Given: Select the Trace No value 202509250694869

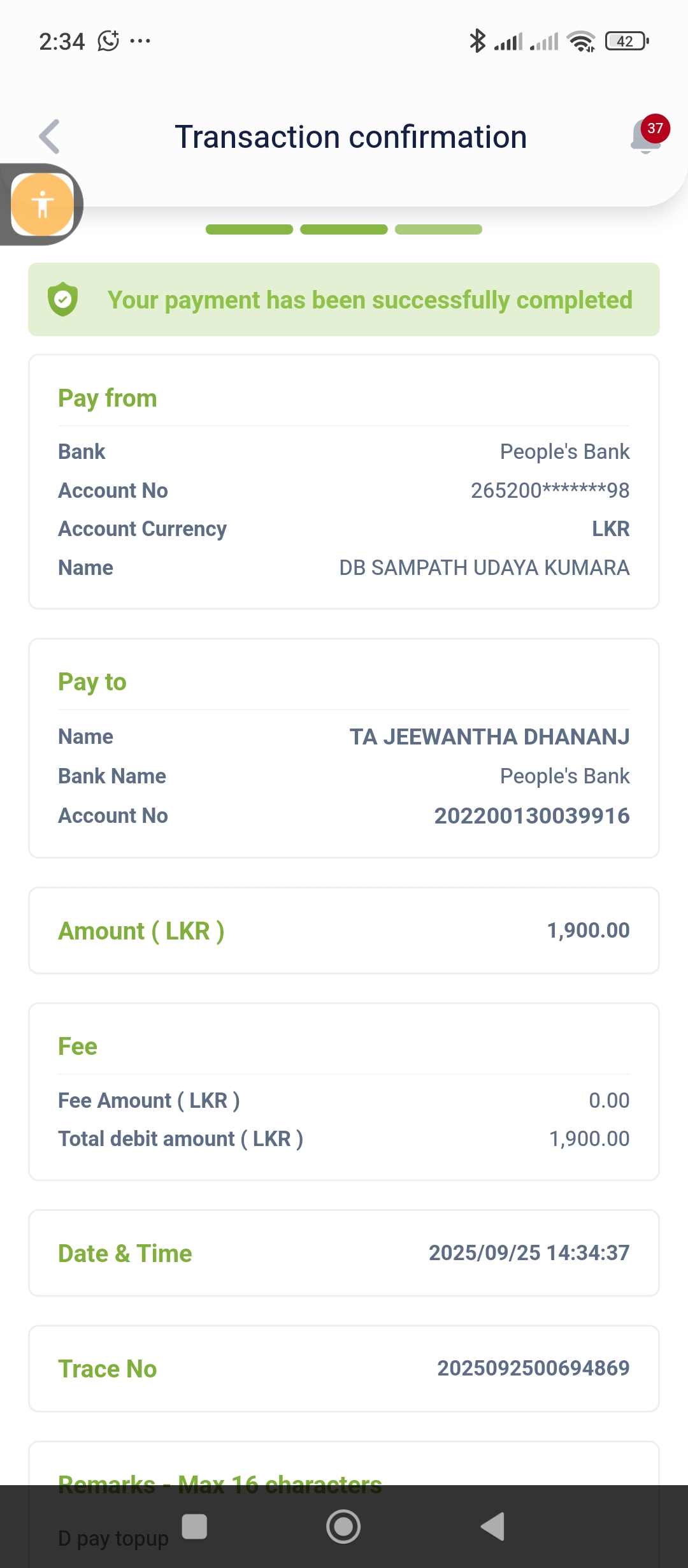Looking at the screenshot, I should (x=533, y=1368).
